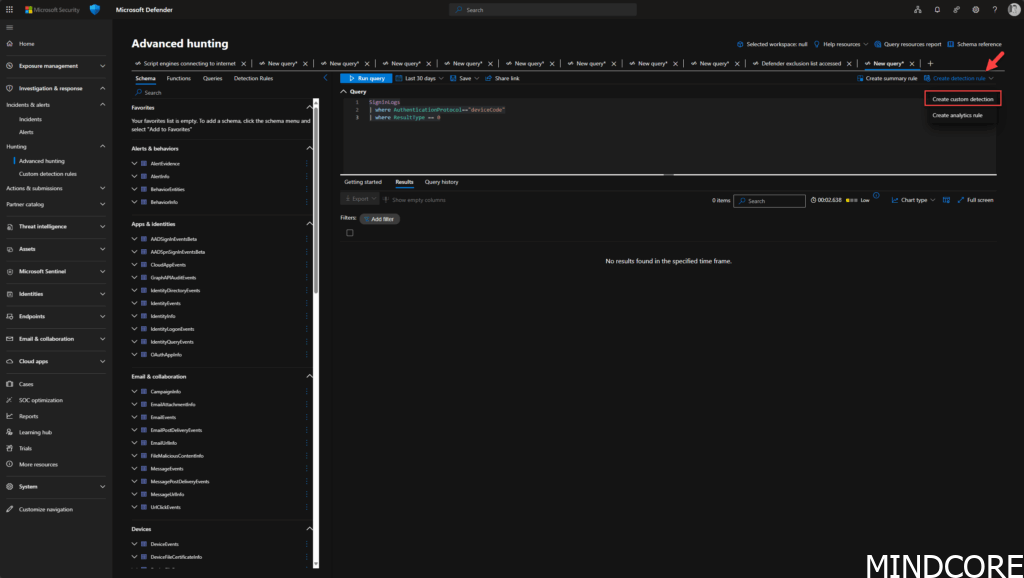Screen dimensions: 1024x578
Task: Click Create summary rule
Action: pyautogui.click(x=887, y=78)
